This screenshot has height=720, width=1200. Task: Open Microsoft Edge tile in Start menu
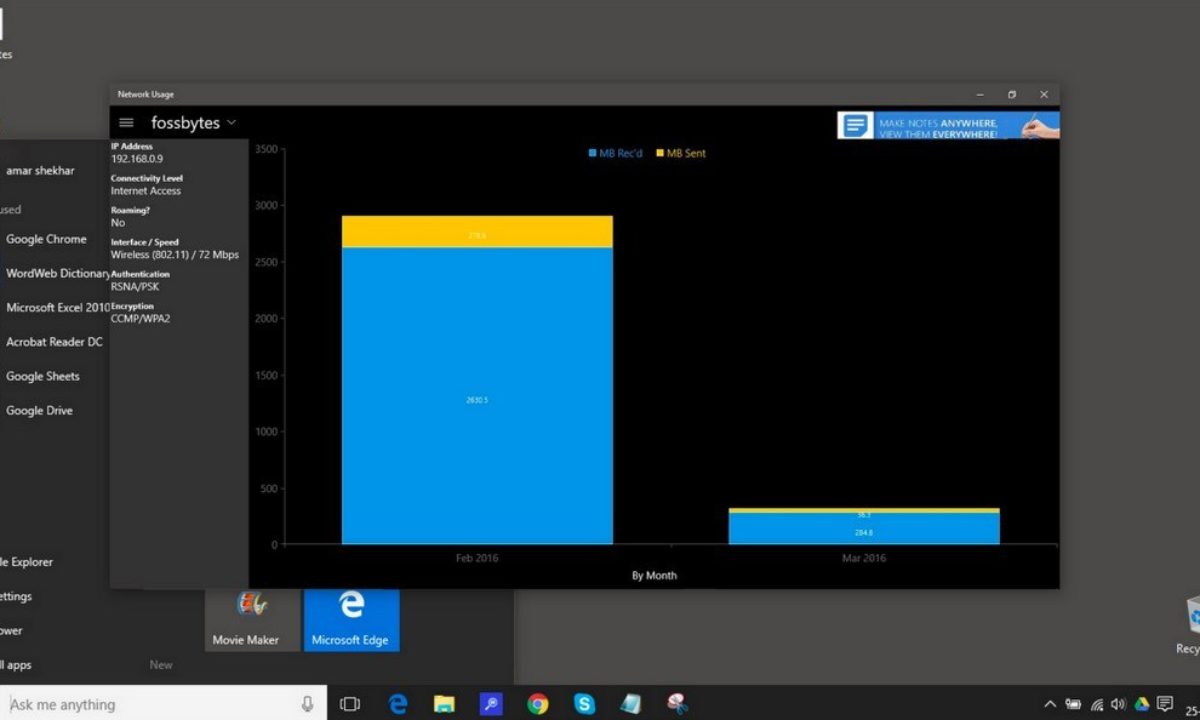[351, 619]
